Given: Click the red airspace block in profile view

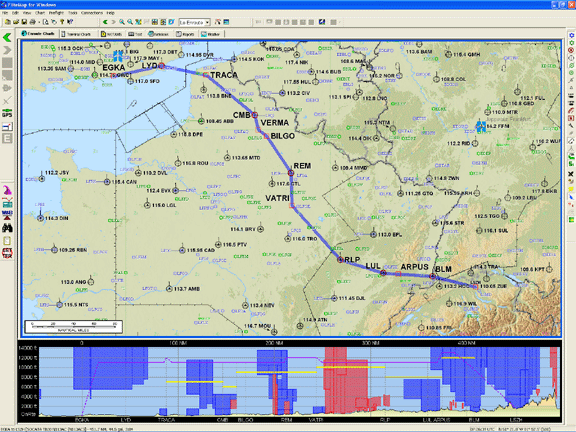Looking at the screenshot, I should click(345, 380).
